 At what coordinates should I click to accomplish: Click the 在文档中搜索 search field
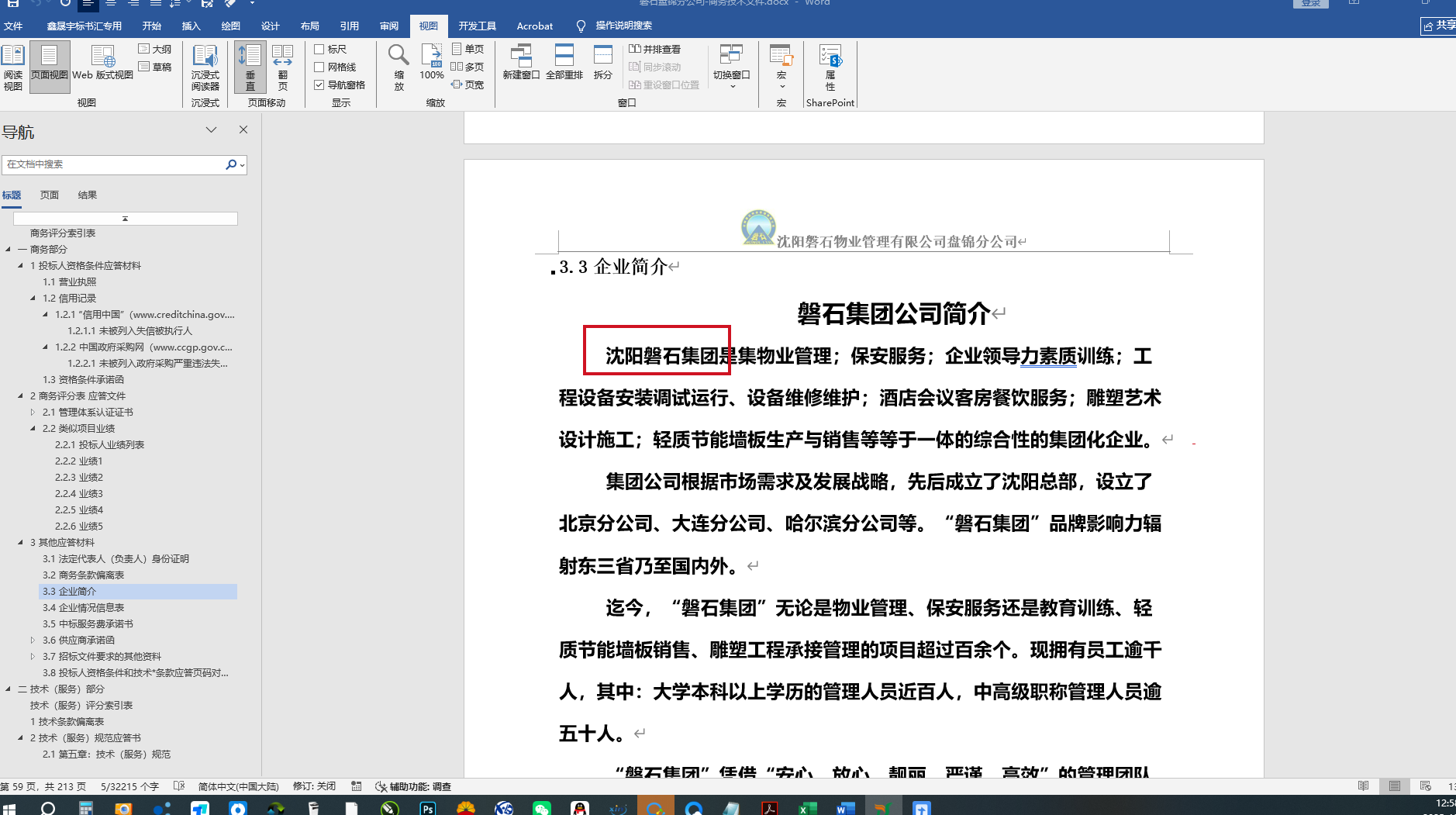pos(113,164)
